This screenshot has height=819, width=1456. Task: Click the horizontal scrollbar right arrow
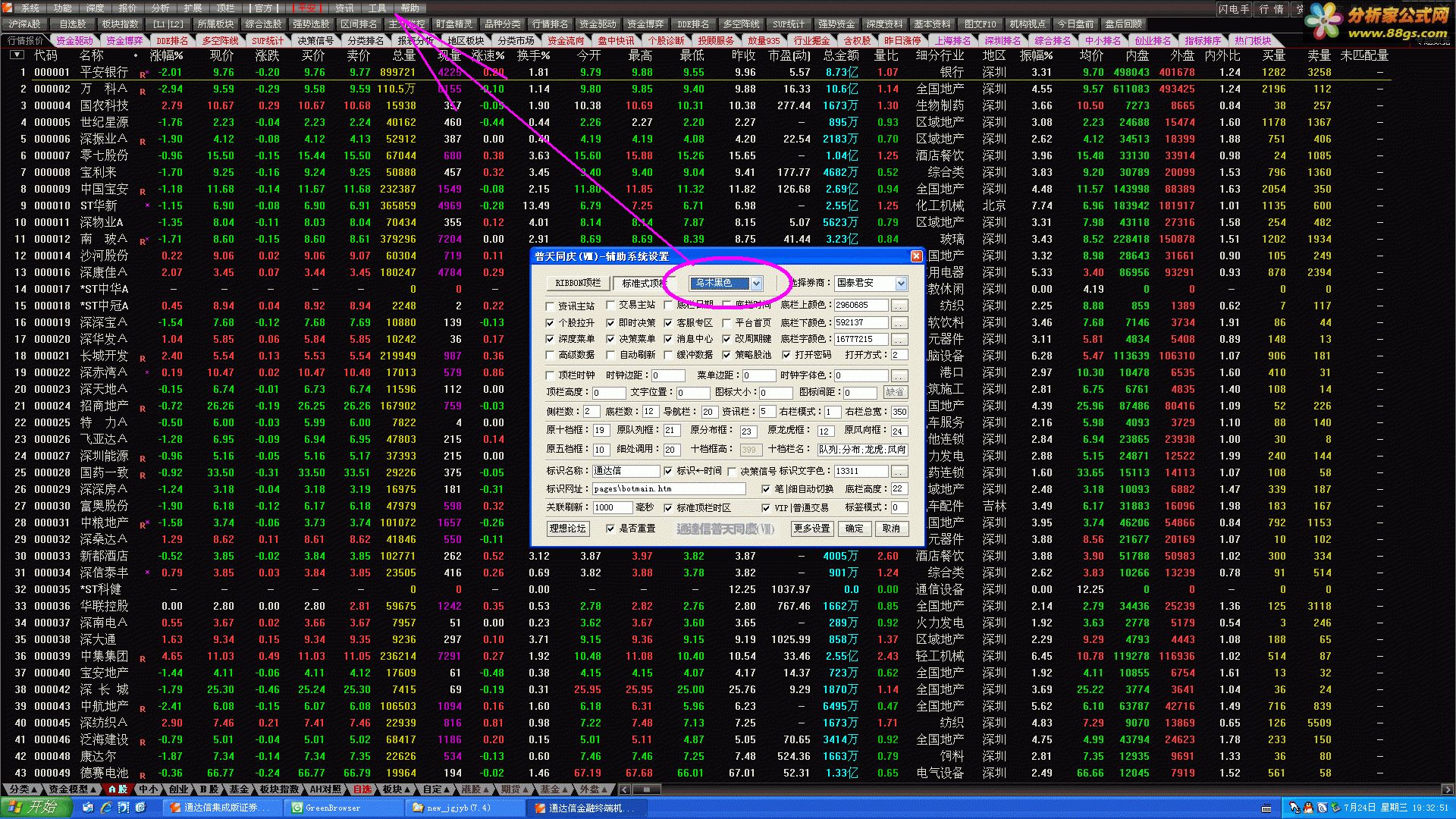(1448, 789)
